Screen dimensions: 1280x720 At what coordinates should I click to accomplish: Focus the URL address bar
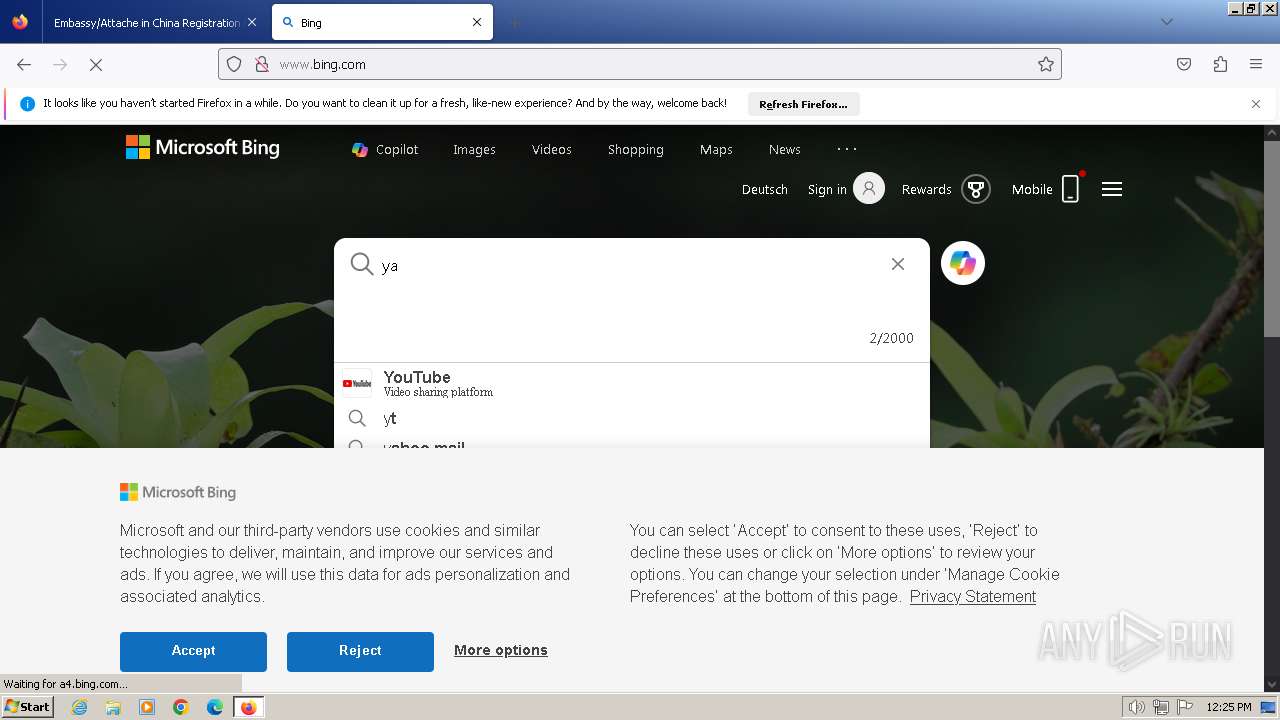640,64
